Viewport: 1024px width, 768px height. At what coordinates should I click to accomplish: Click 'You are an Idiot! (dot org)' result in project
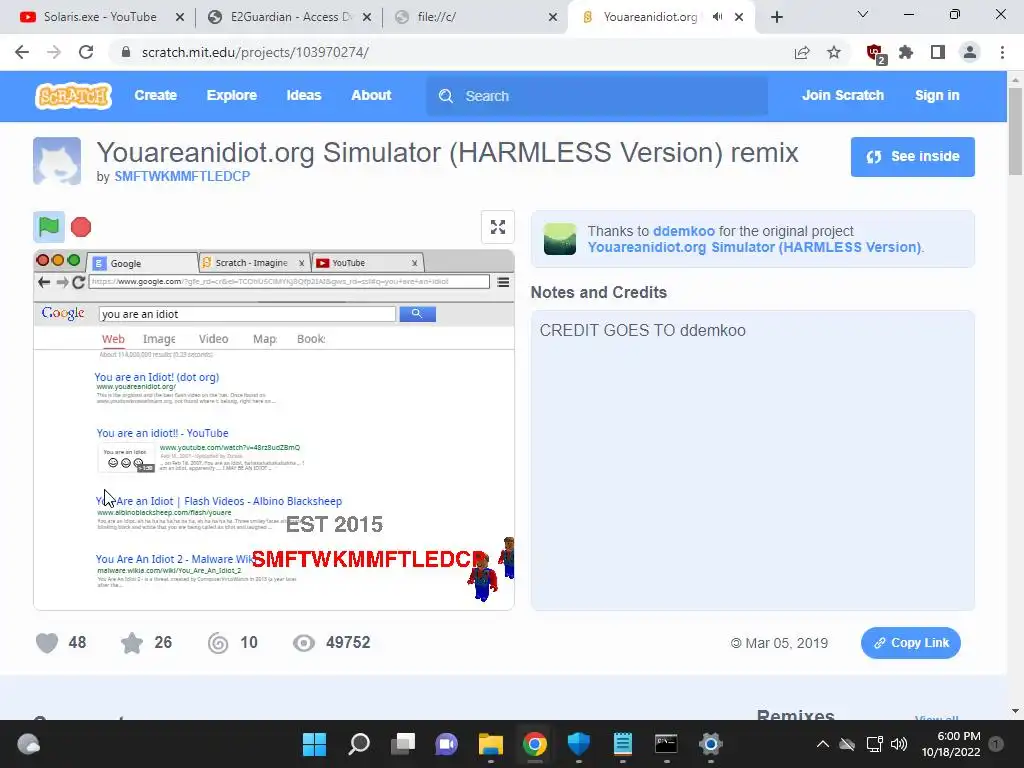coord(157,377)
